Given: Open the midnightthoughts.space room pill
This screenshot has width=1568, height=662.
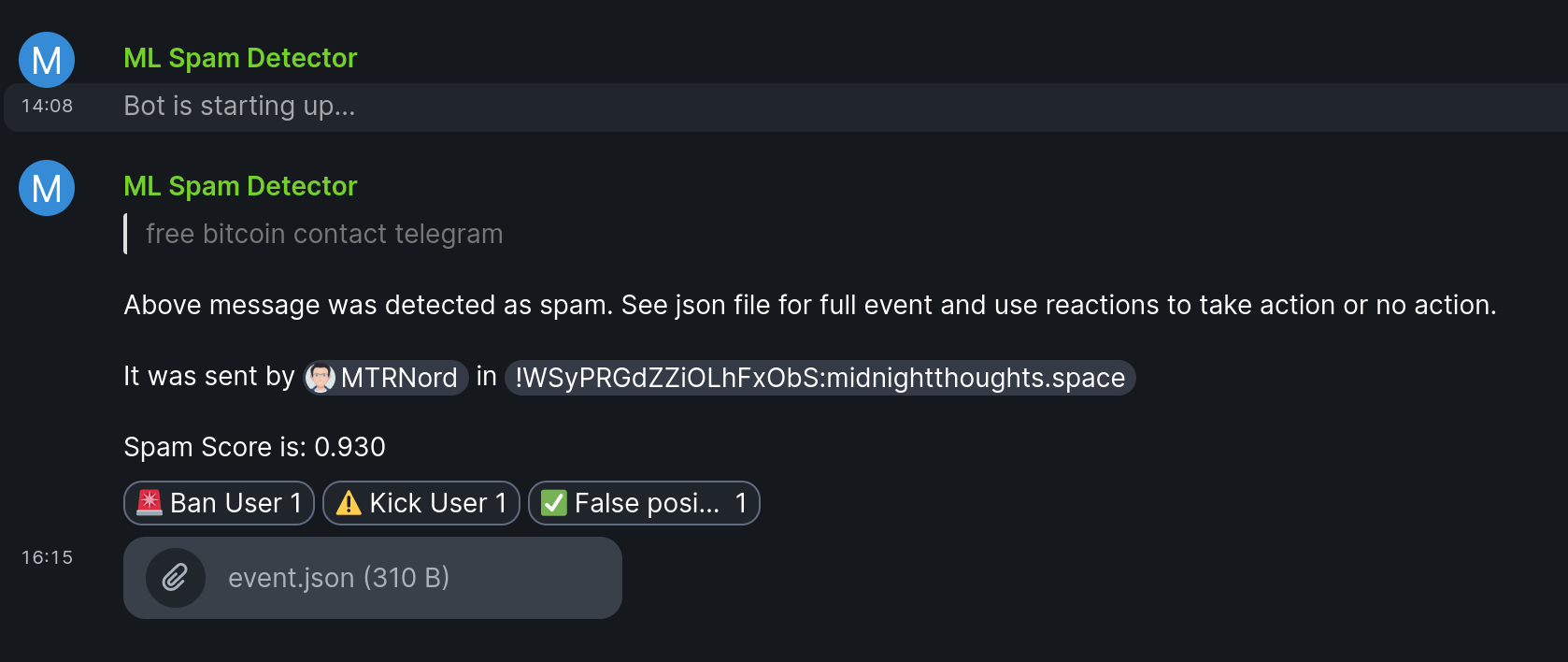Looking at the screenshot, I should (820, 378).
